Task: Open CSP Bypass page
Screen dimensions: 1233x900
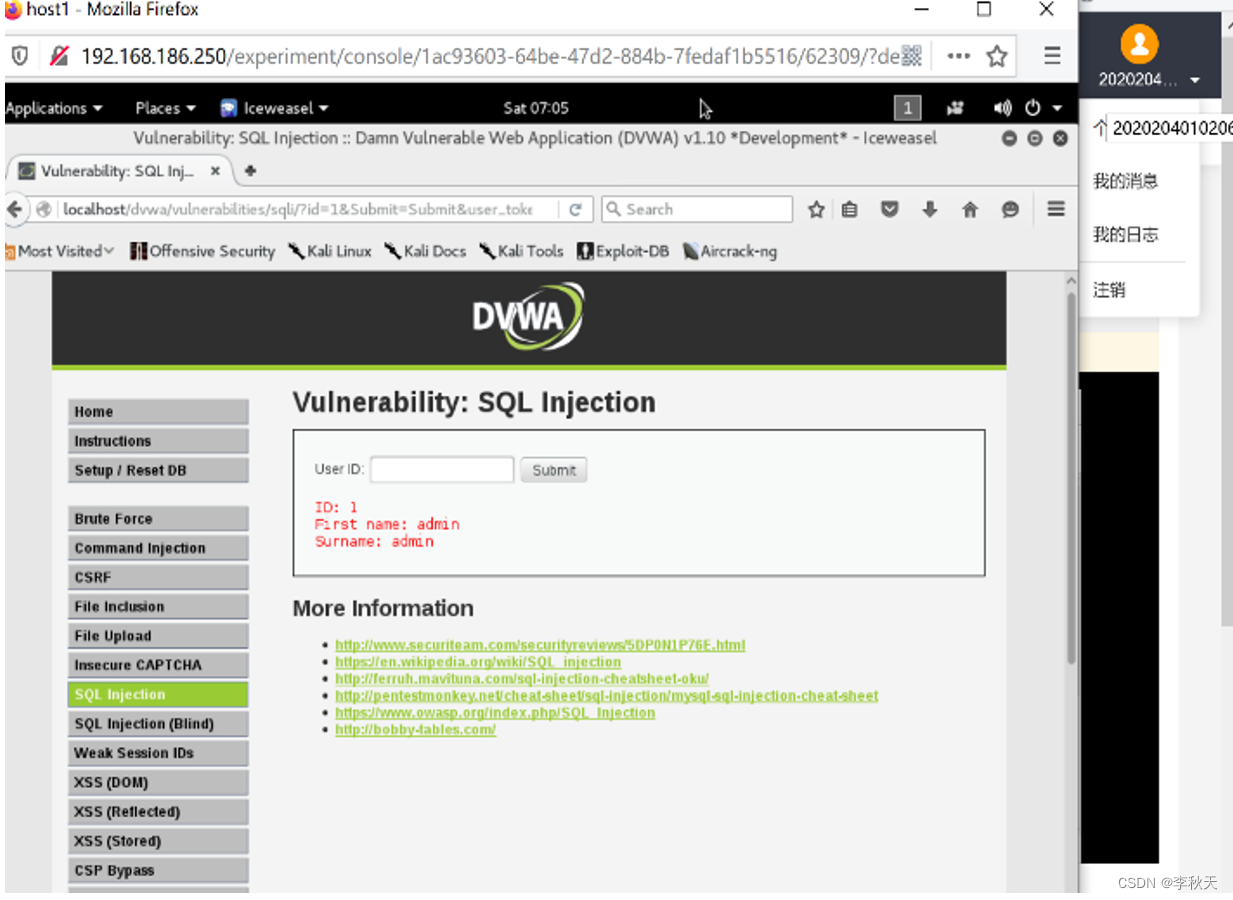Action: click(158, 870)
